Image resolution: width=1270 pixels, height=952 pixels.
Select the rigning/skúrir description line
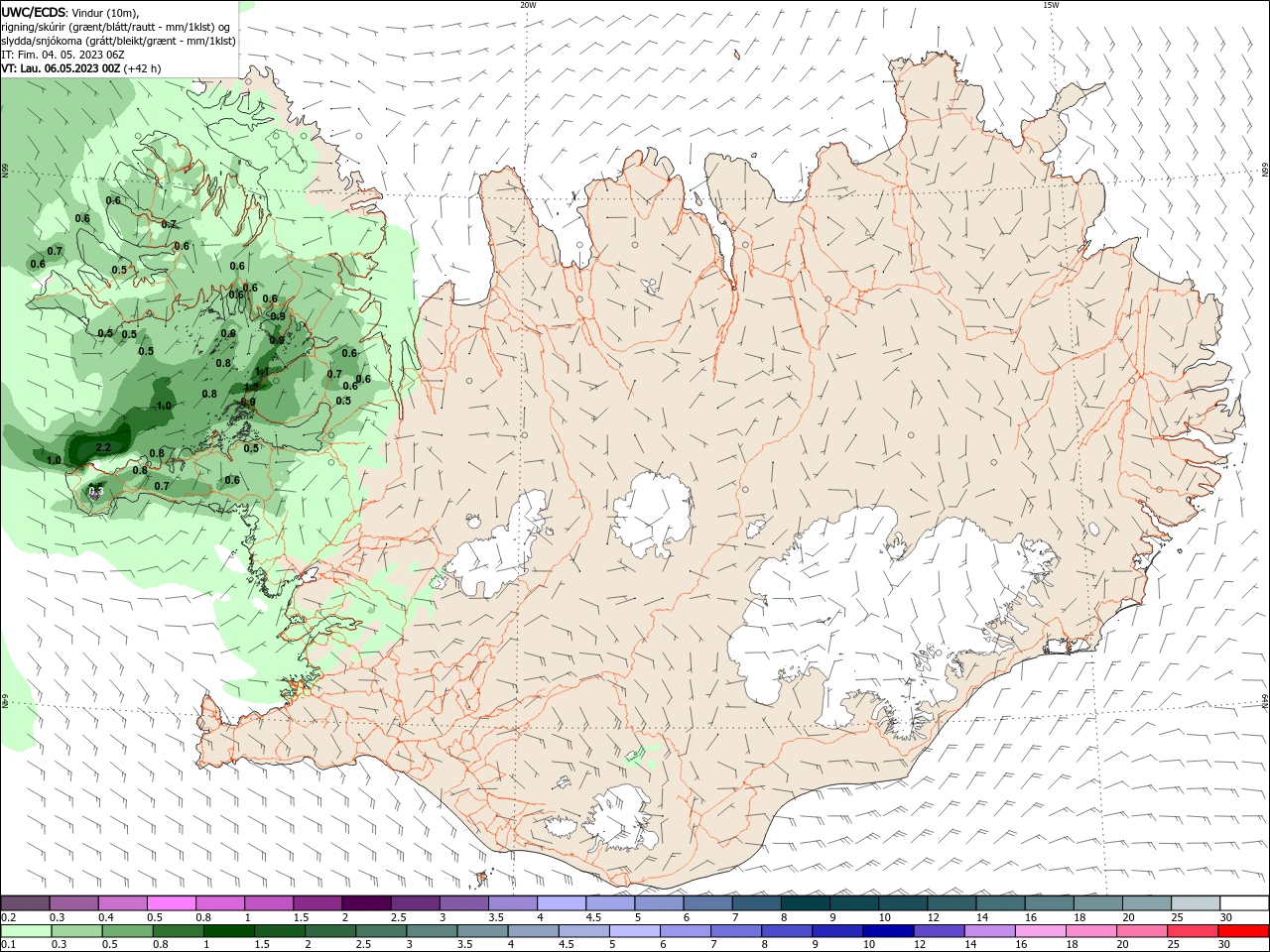(117, 27)
